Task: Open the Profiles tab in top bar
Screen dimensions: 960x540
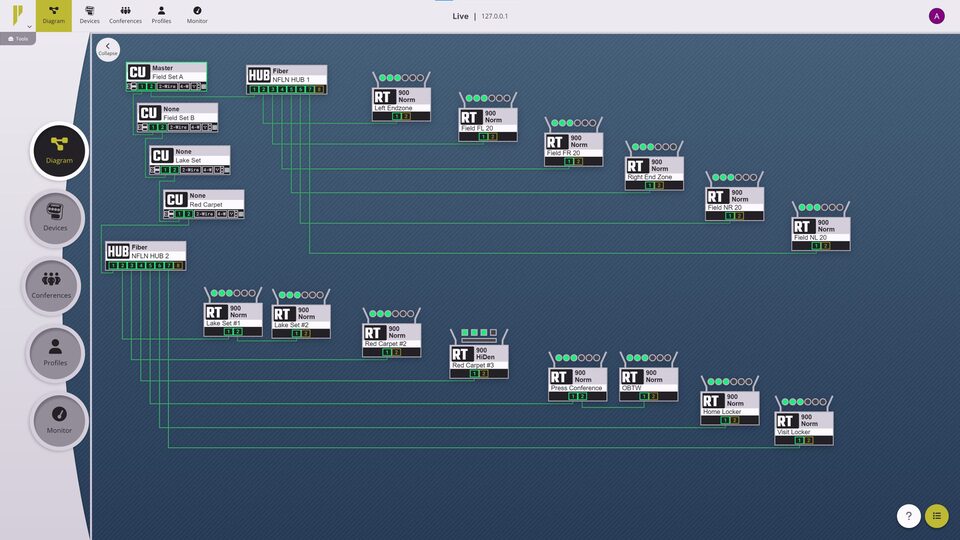Action: pos(161,15)
